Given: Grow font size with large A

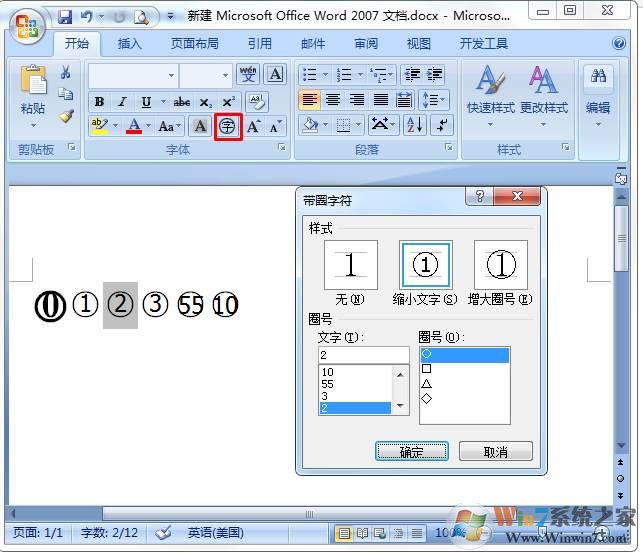Looking at the screenshot, I should pyautogui.click(x=253, y=126).
